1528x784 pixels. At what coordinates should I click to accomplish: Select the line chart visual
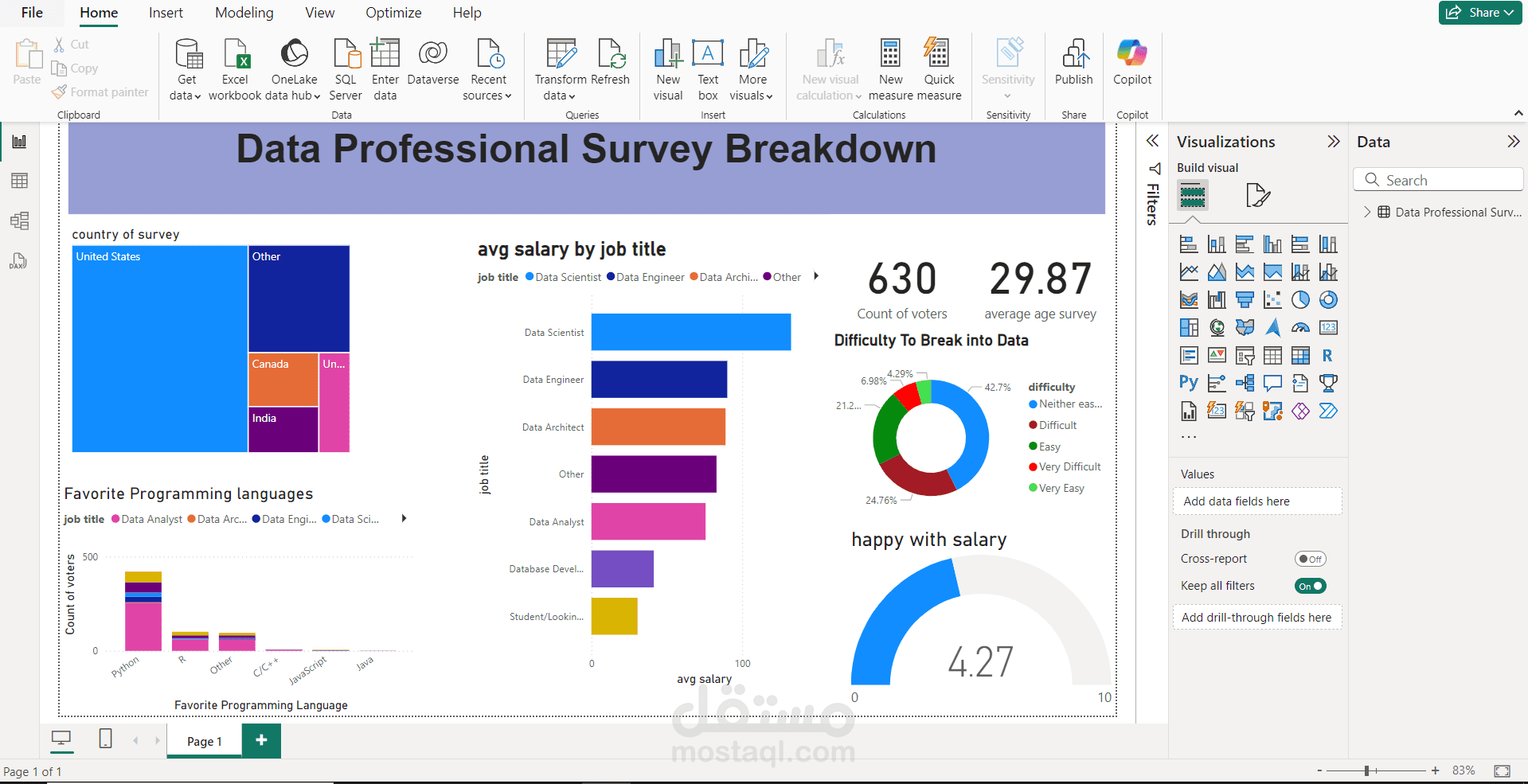click(x=1189, y=272)
